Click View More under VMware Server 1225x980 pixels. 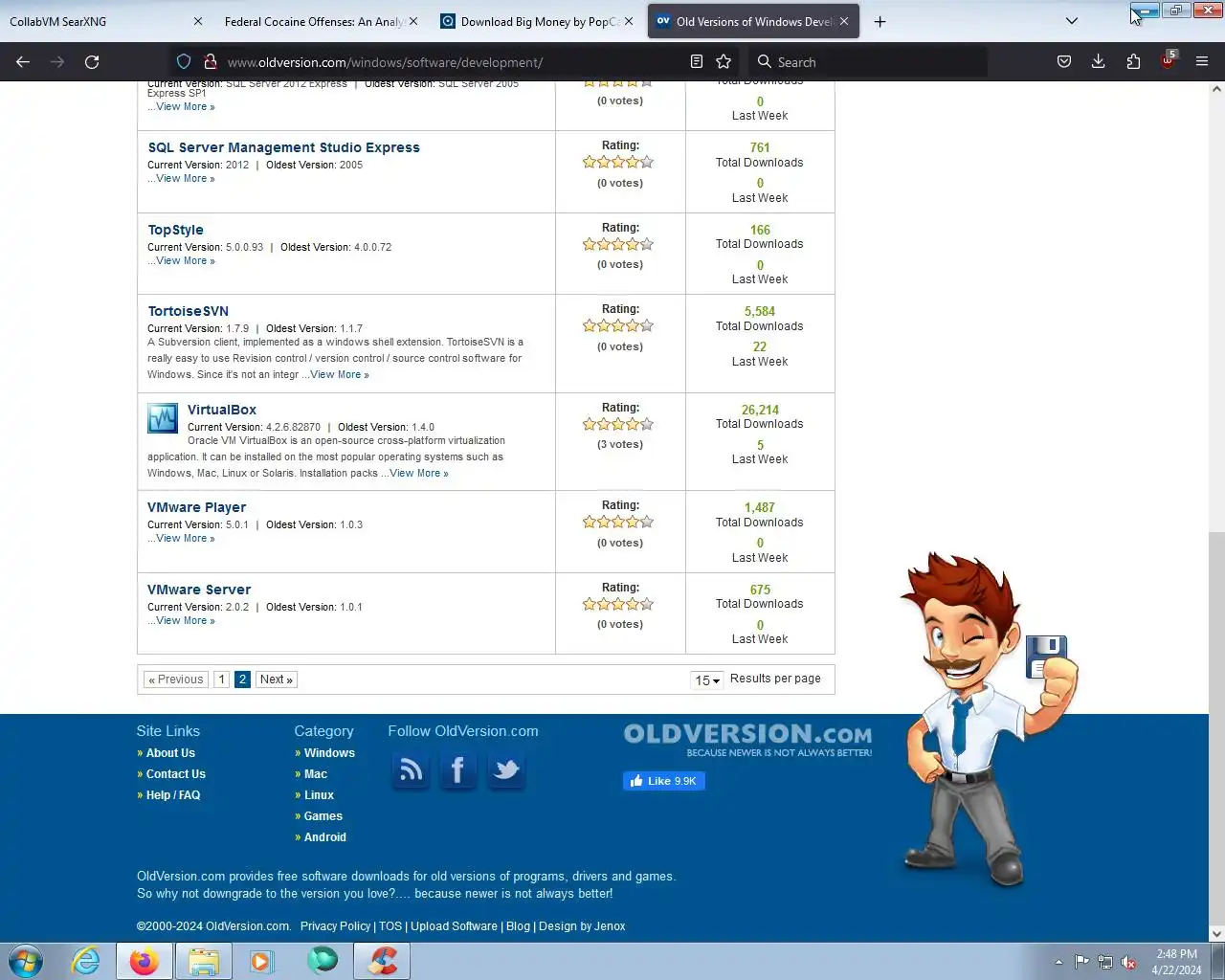[x=185, y=620]
